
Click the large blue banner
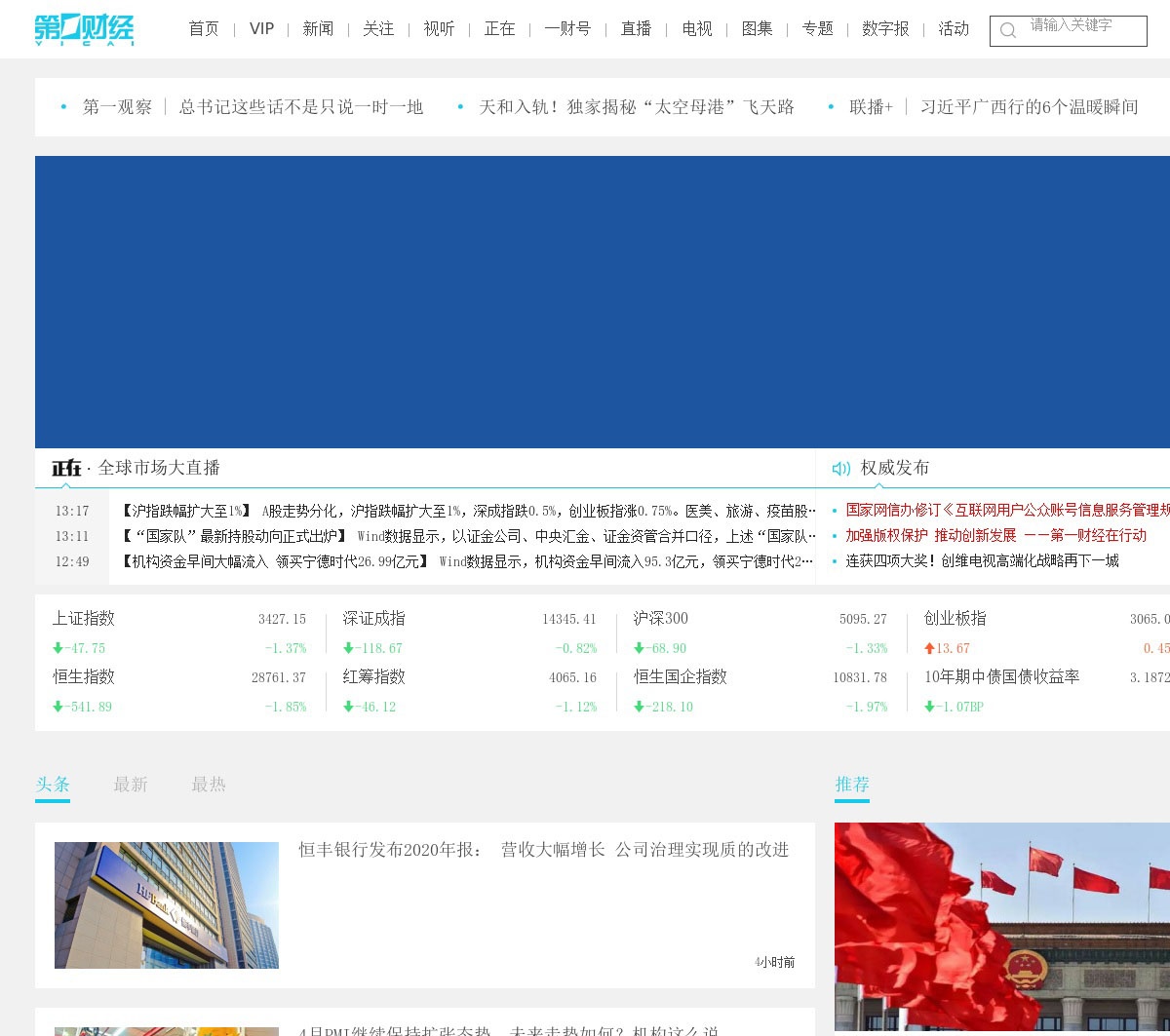tap(603, 302)
